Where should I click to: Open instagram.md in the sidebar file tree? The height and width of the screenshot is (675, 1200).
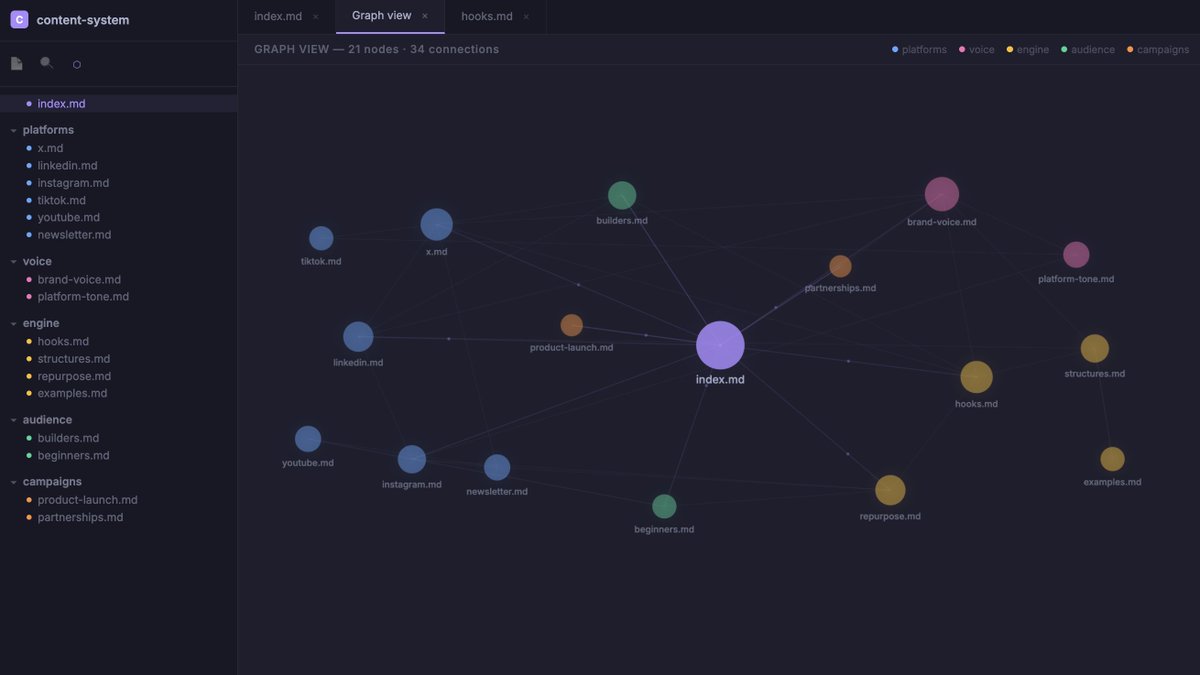tap(118, 183)
